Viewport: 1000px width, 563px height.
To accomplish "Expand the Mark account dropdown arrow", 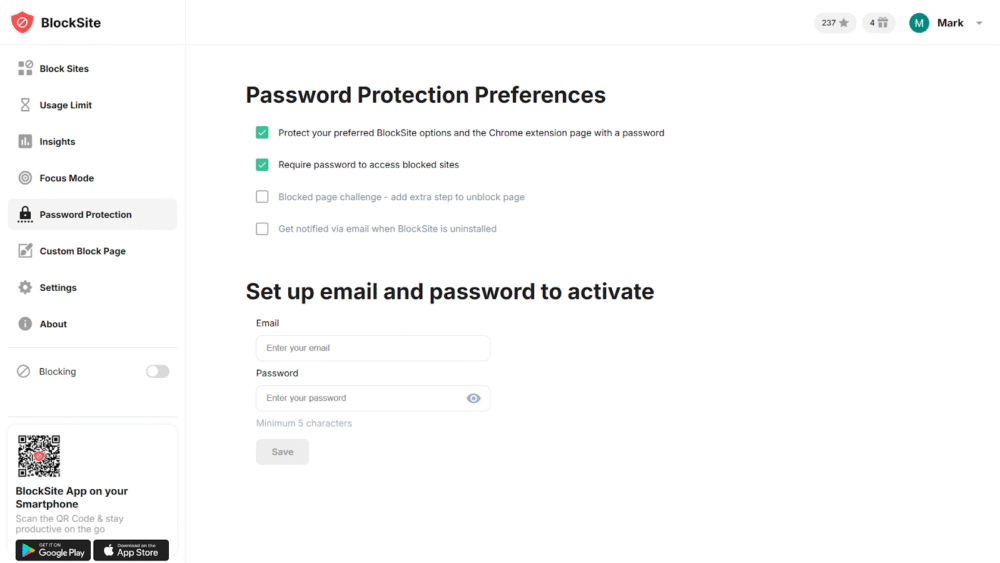I will tap(979, 23).
